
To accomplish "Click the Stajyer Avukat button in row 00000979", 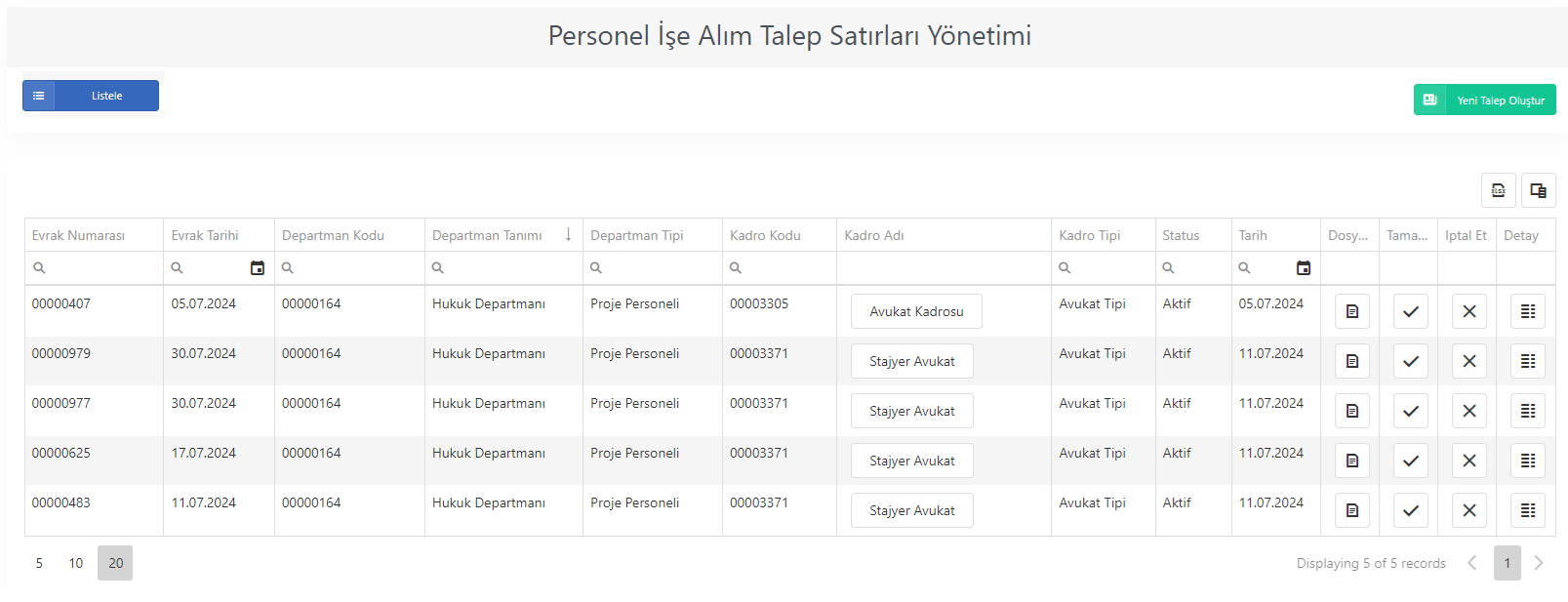I will pos(912,361).
